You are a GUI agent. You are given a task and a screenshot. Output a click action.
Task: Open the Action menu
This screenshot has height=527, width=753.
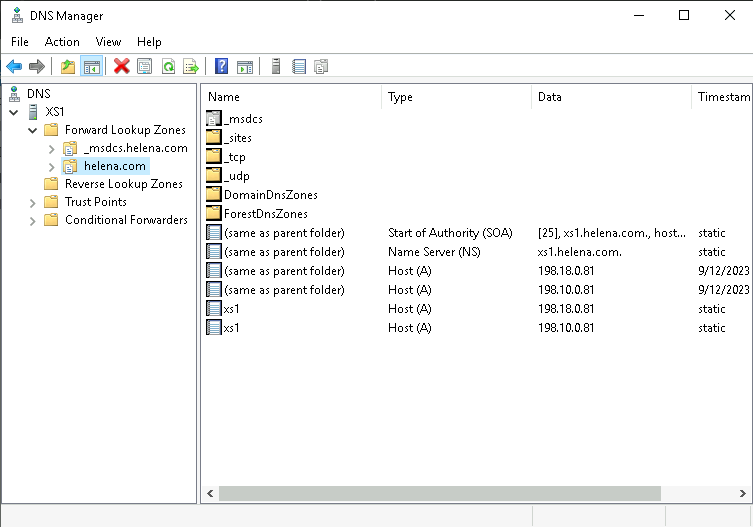[x=62, y=42]
